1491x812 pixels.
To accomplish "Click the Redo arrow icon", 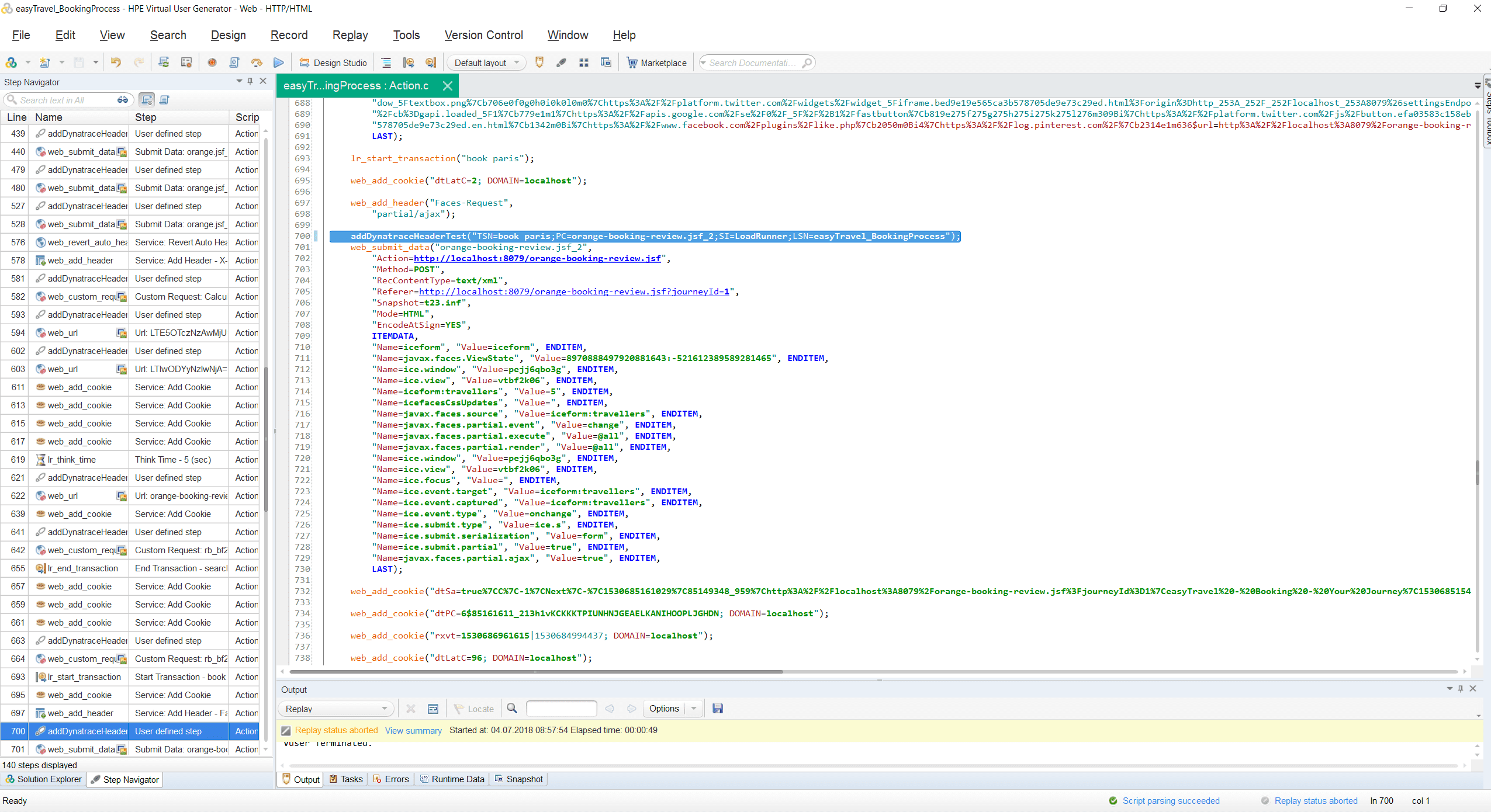I will tap(139, 63).
